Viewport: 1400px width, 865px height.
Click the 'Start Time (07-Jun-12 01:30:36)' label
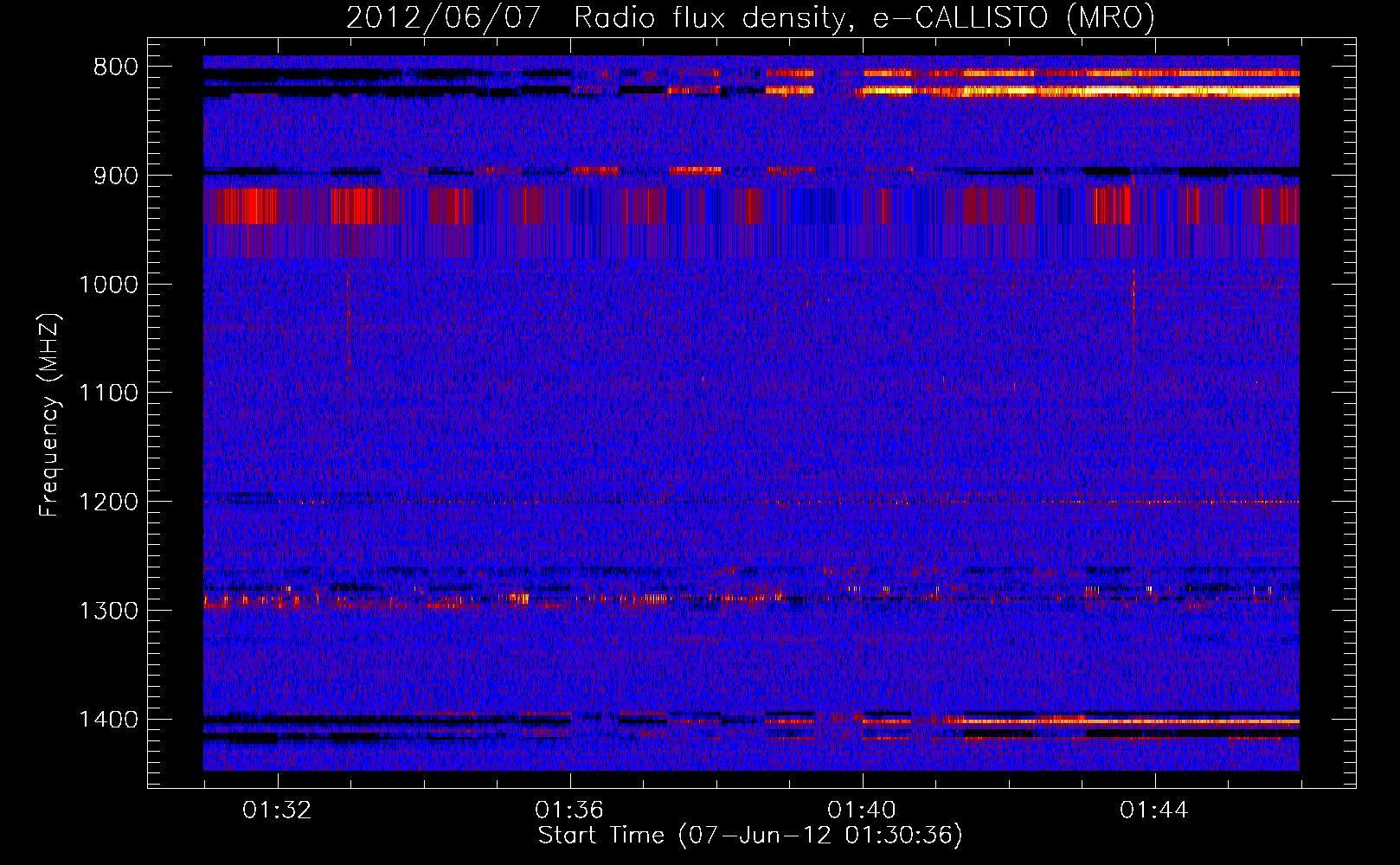(x=750, y=836)
